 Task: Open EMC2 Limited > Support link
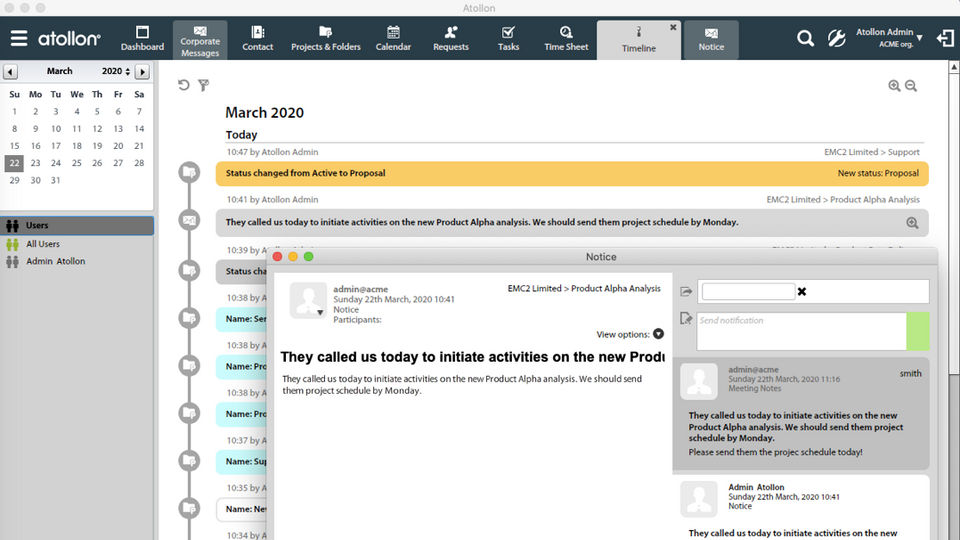(x=871, y=152)
